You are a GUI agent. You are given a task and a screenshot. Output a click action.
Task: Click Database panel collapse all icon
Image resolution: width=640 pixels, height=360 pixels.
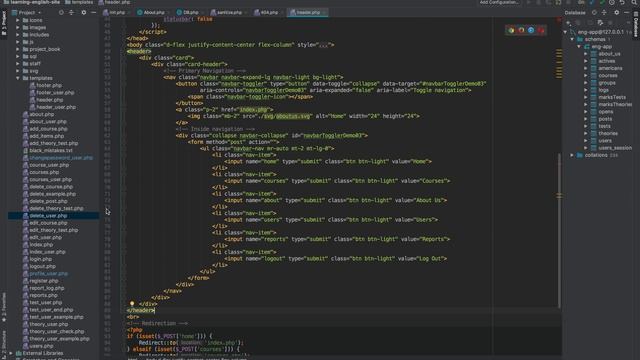pyautogui.click(x=604, y=13)
